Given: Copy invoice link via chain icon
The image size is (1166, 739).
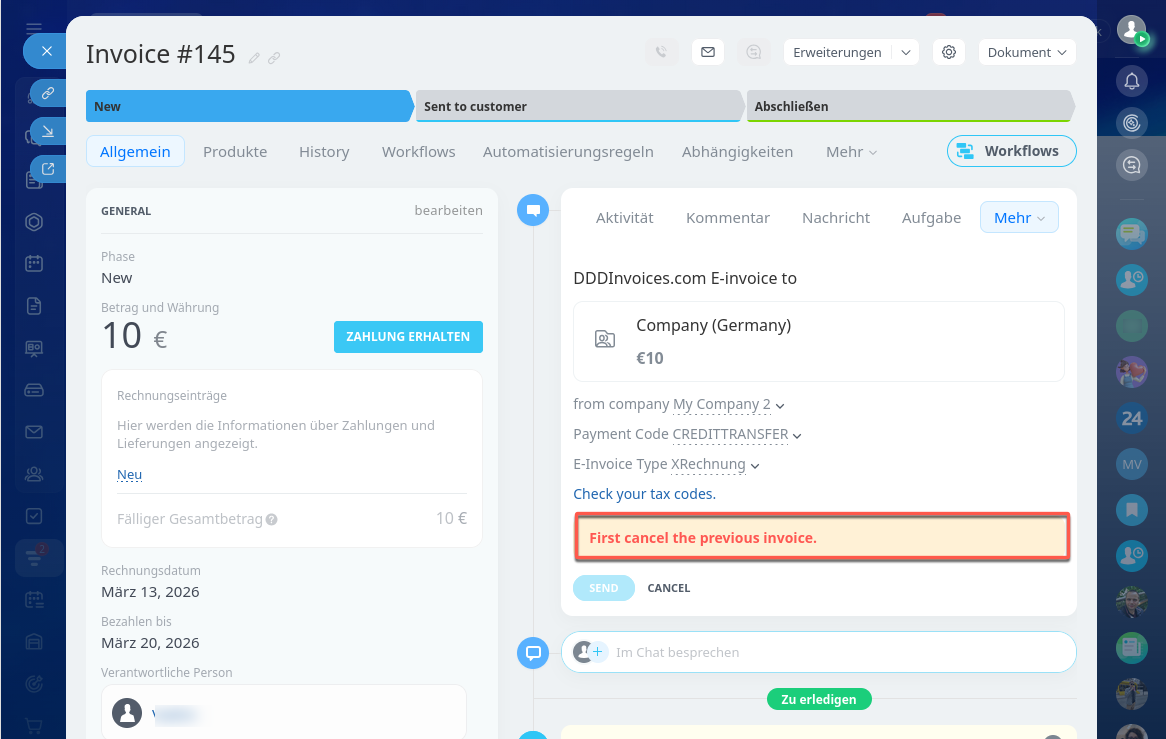Looking at the screenshot, I should click(x=274, y=58).
